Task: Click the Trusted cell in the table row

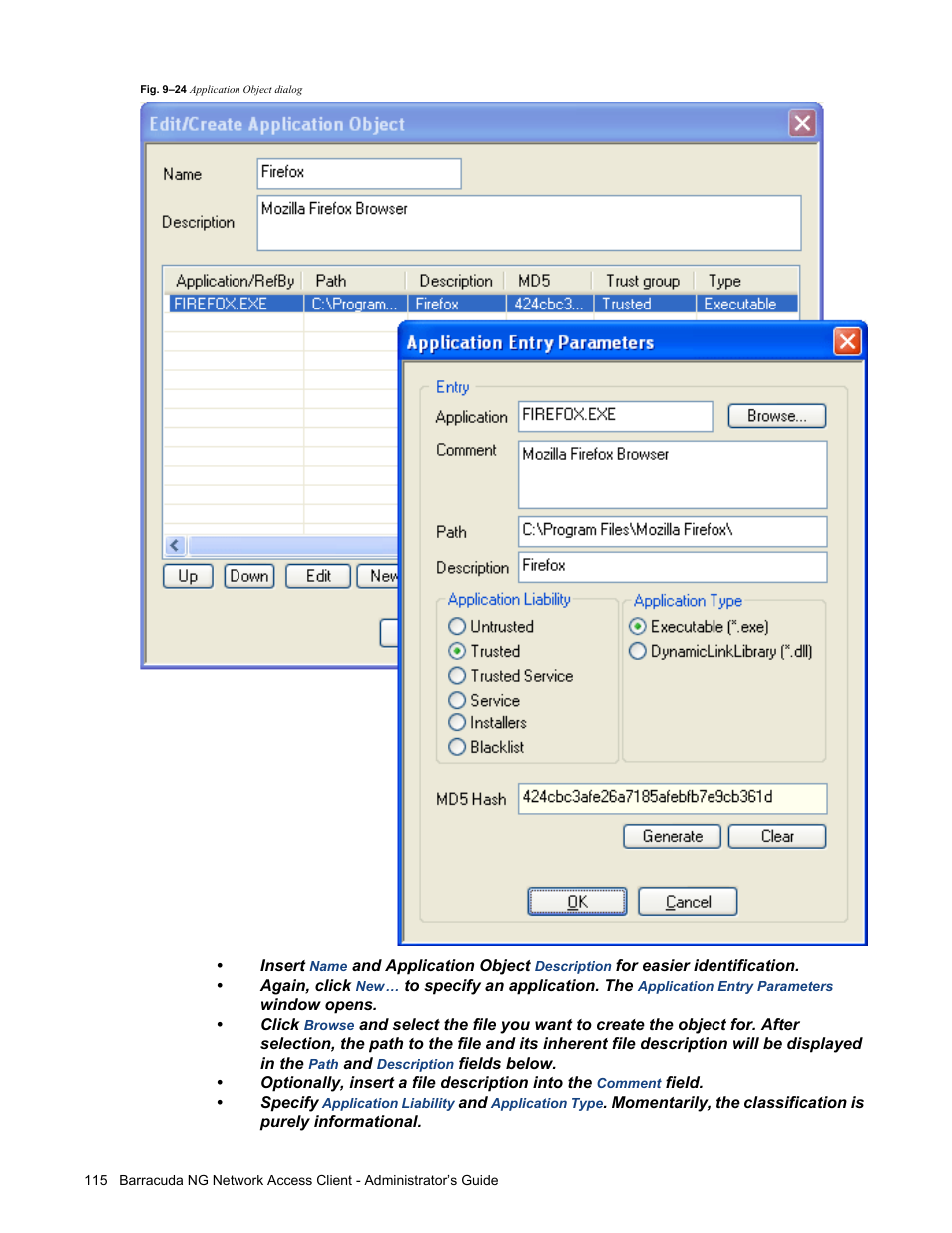Action: click(644, 304)
